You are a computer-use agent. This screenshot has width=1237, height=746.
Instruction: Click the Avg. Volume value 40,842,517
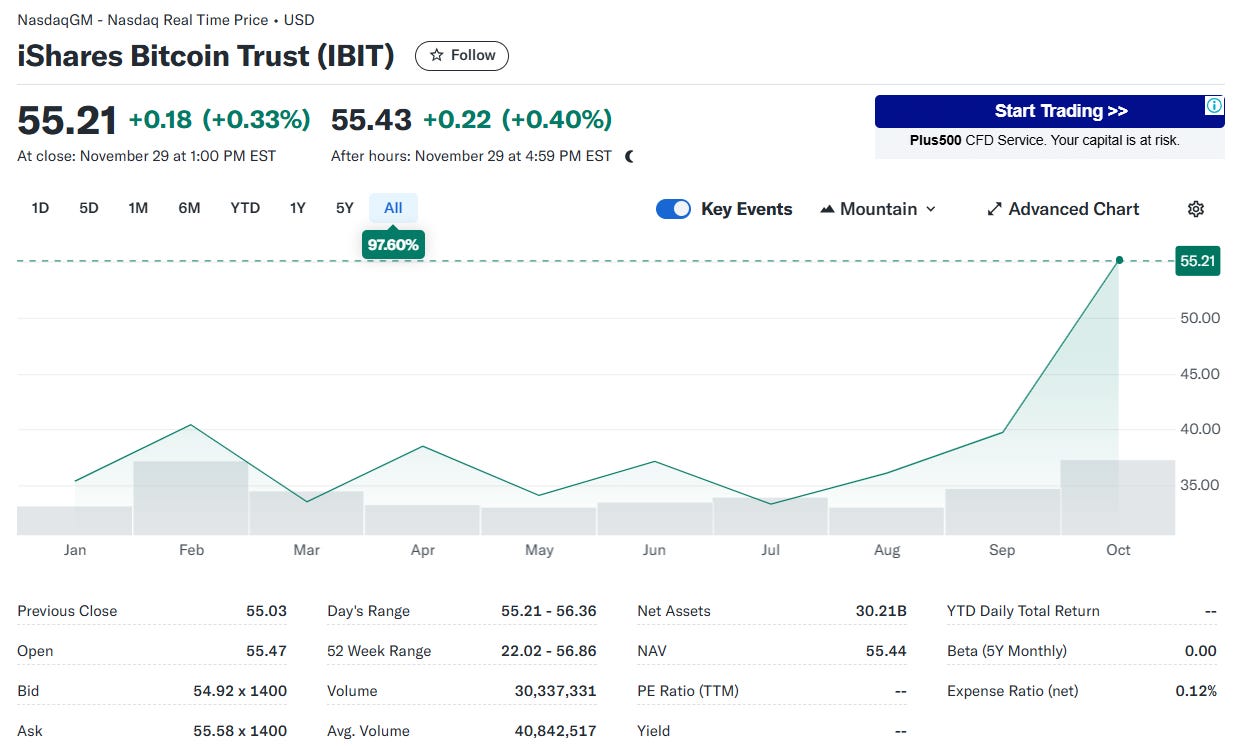click(555, 731)
